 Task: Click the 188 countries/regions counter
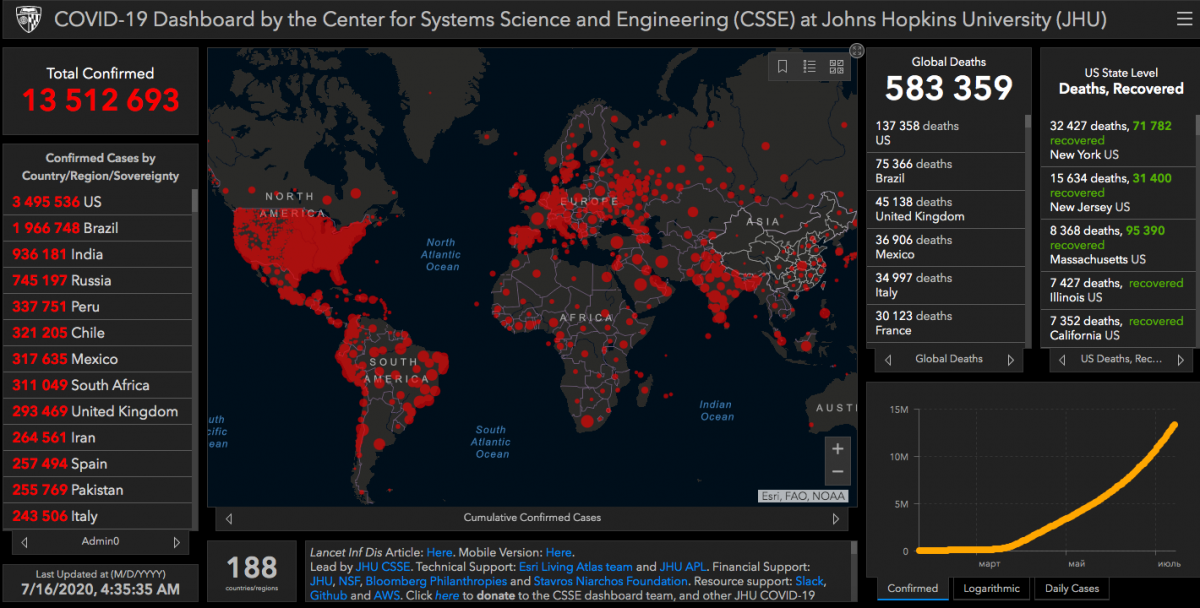coord(252,573)
